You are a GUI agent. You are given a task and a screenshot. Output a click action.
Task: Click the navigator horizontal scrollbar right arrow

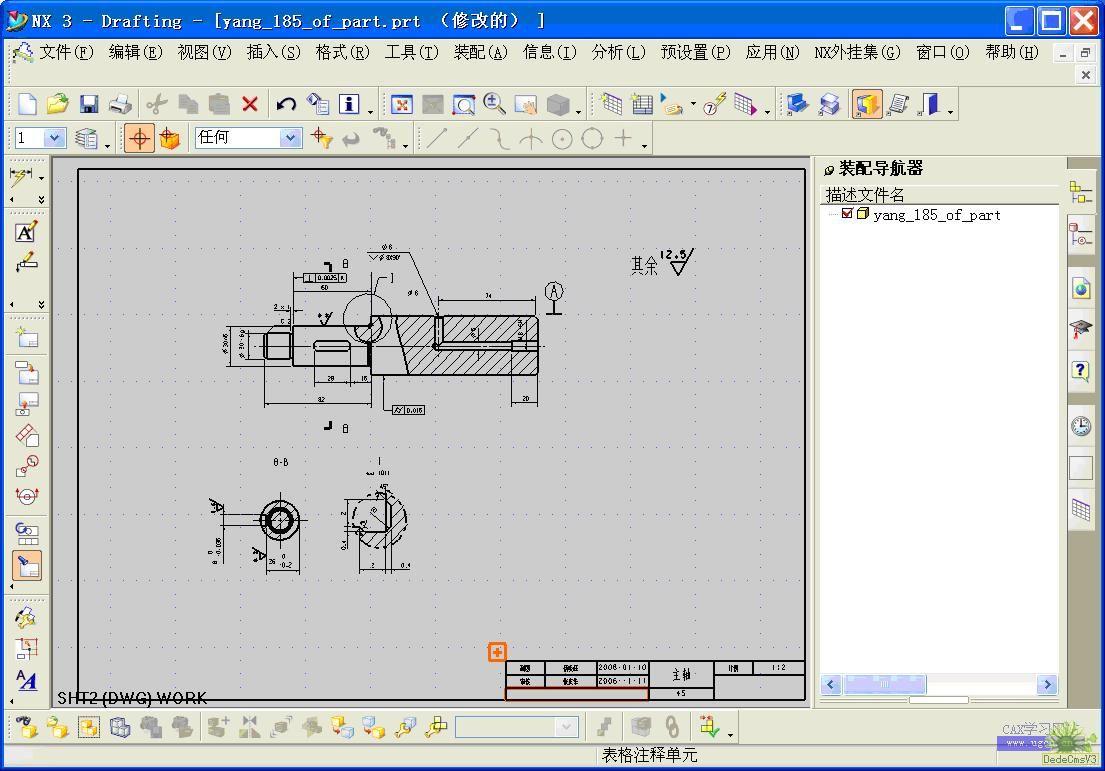click(x=1047, y=685)
